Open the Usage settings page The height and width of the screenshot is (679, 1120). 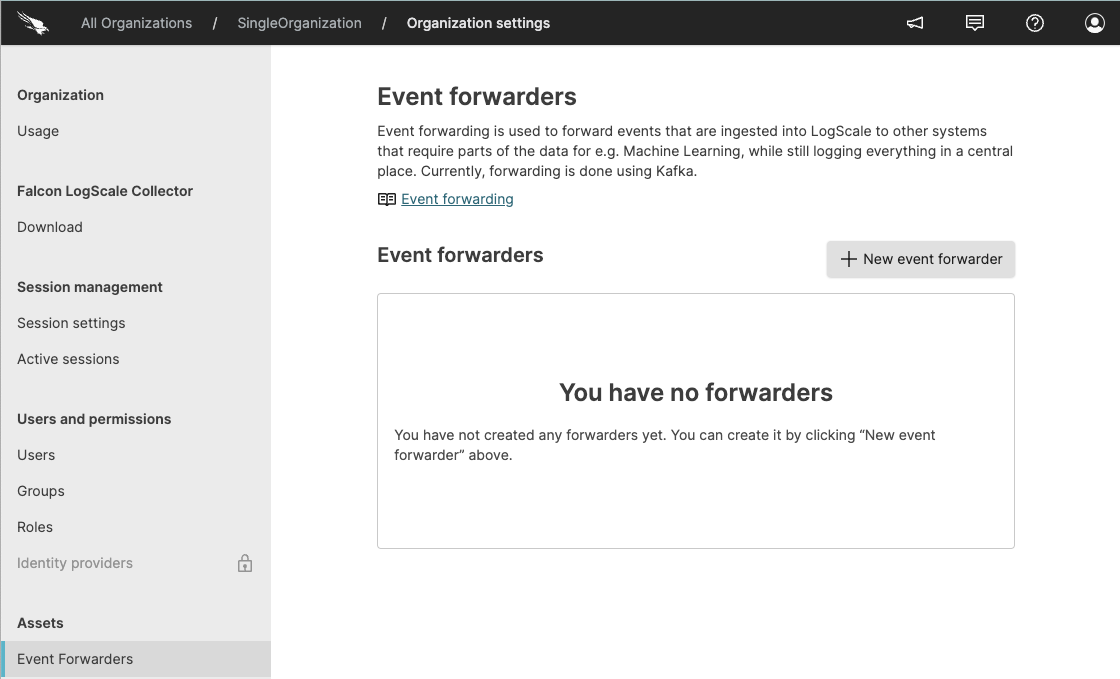pyautogui.click(x=37, y=131)
